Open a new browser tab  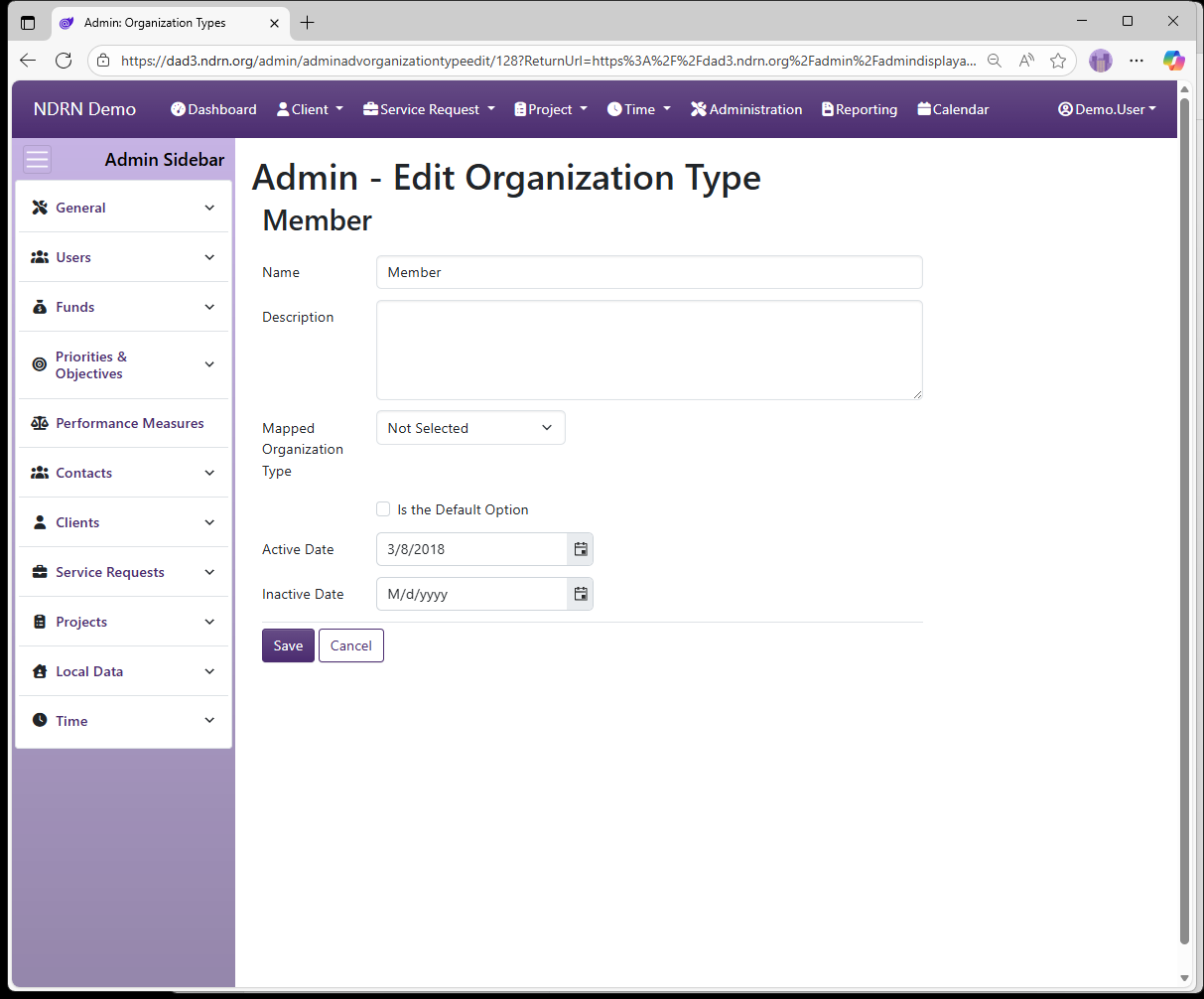click(308, 22)
